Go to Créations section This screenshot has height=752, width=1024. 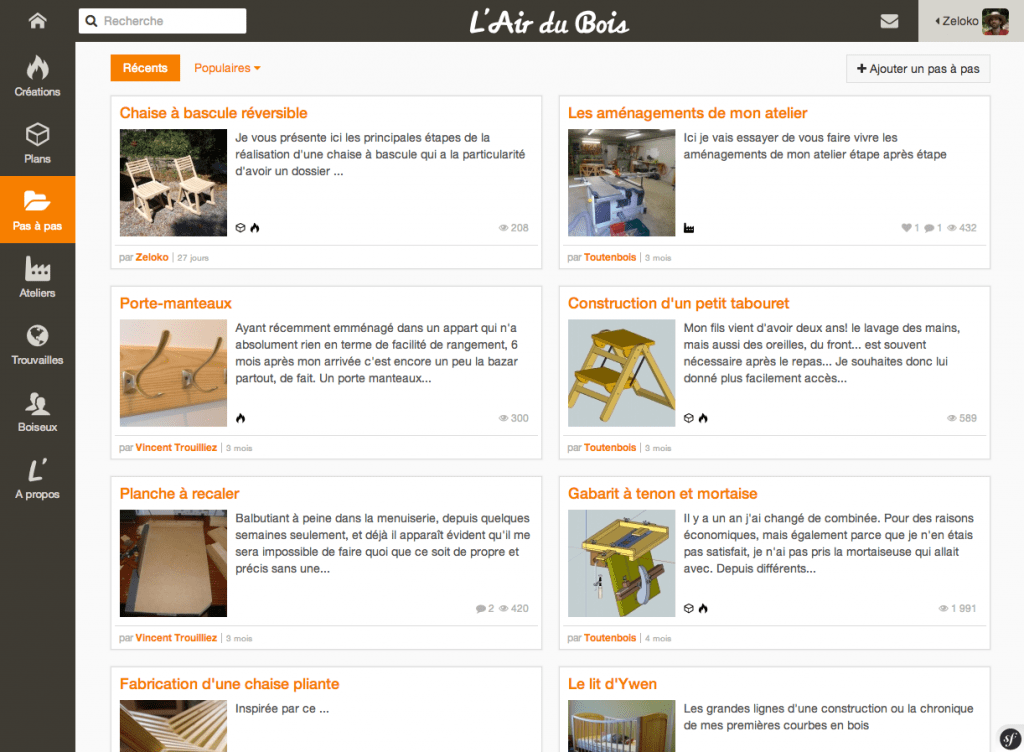coord(37,76)
